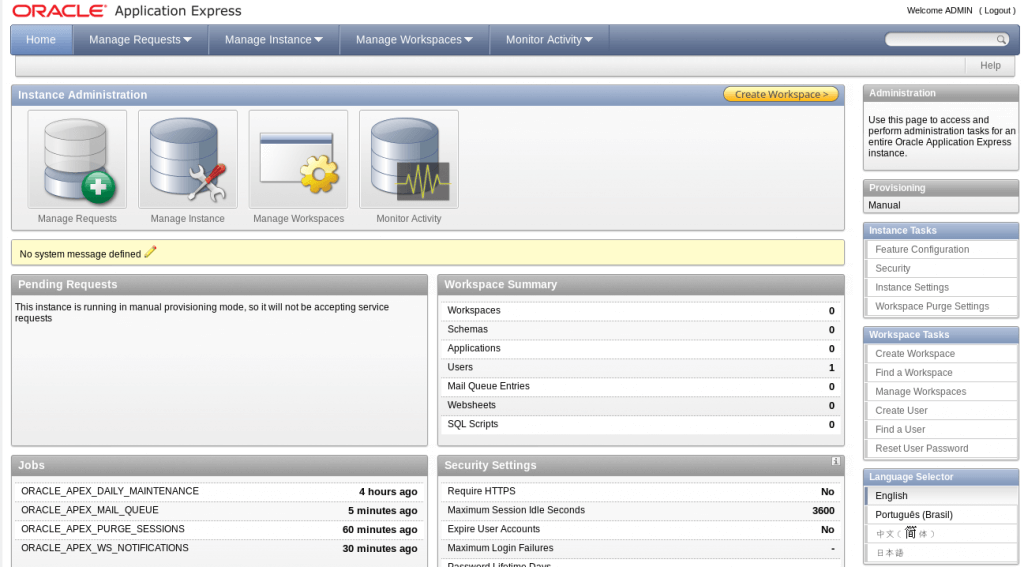The image size is (1024, 567).
Task: Open Manage Requests in navigation bar
Action: [x=140, y=40]
